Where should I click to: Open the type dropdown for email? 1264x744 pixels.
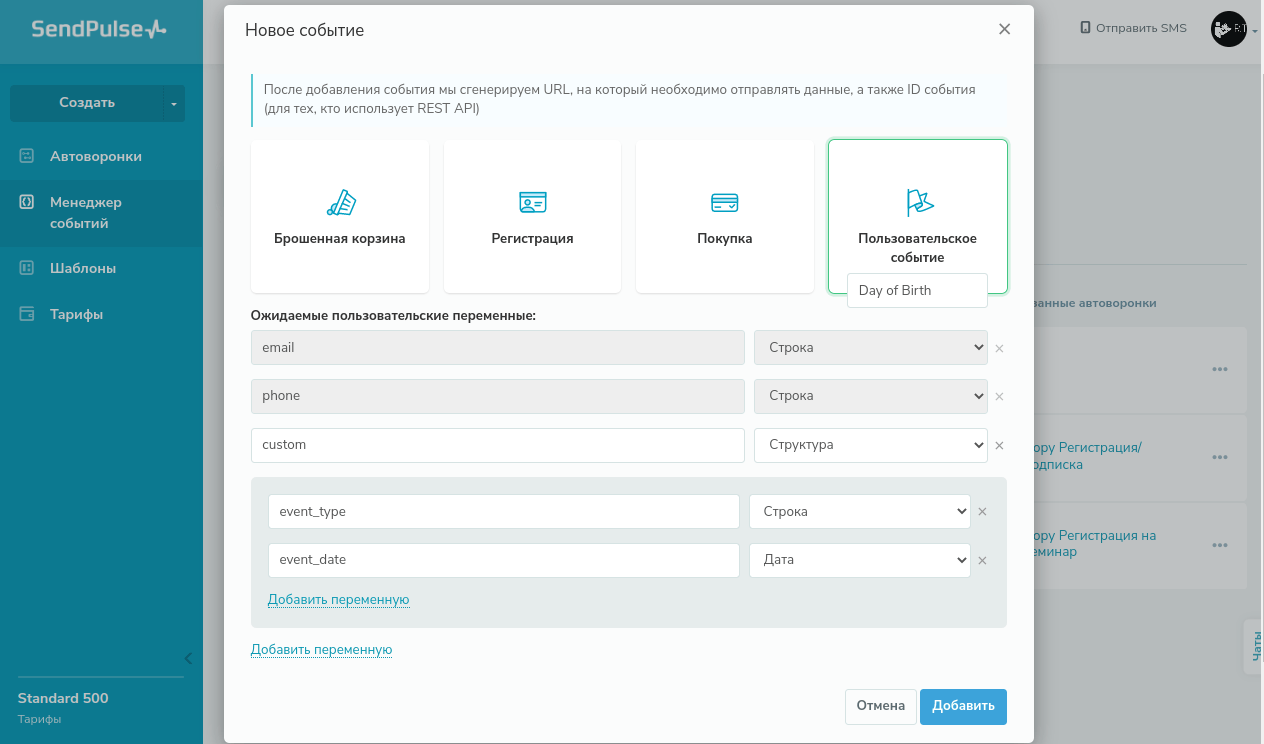tap(870, 348)
